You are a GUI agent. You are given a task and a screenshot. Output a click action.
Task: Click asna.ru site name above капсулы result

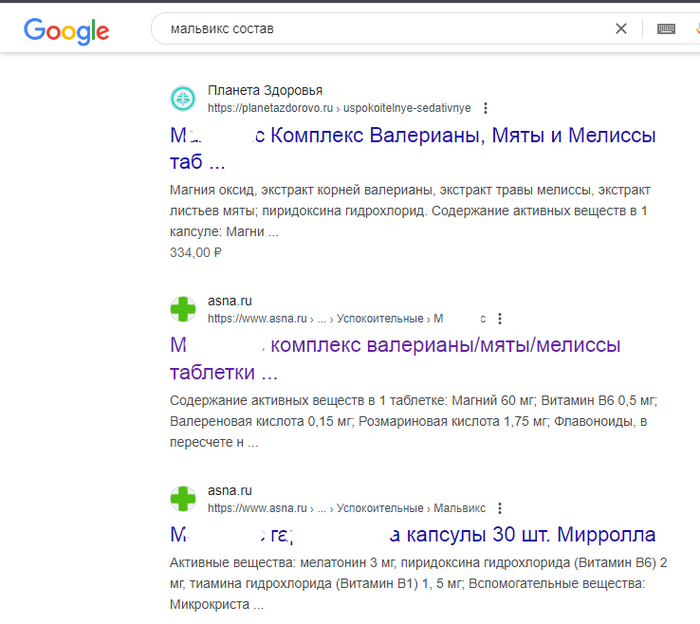pyautogui.click(x=229, y=490)
